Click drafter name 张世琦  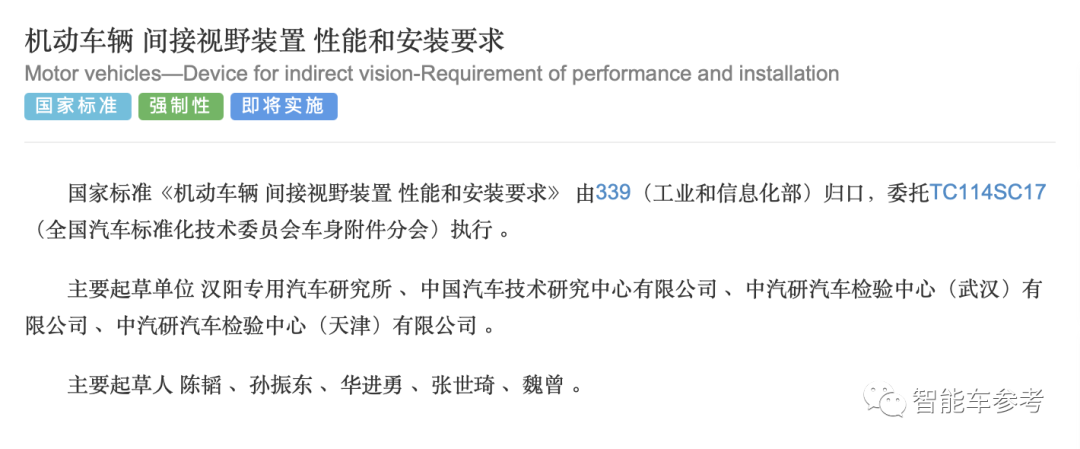click(462, 385)
